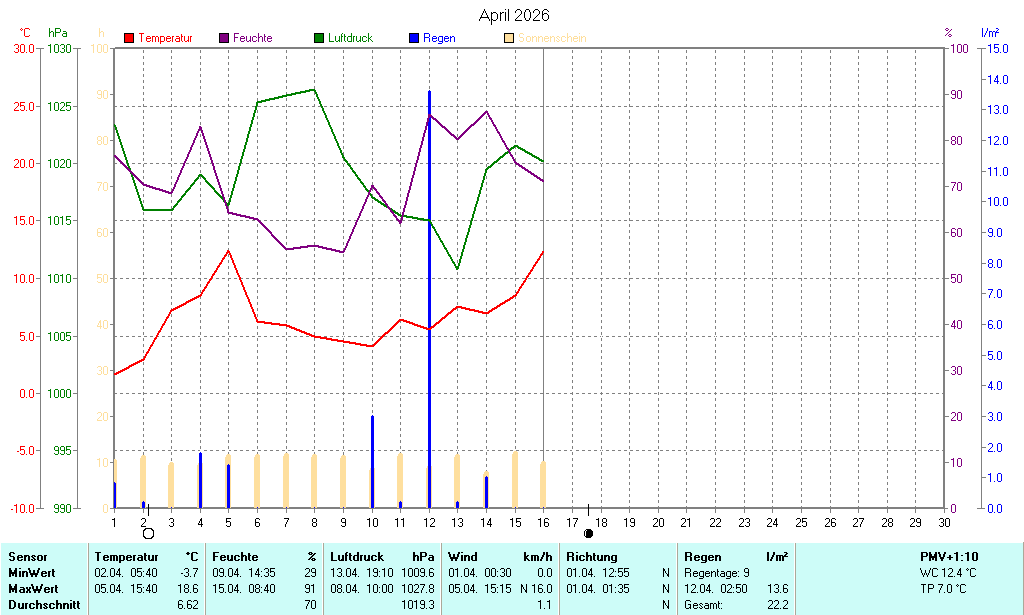This screenshot has width=1024, height=615.
Task: Click the blue Regen legend square
Action: point(414,38)
